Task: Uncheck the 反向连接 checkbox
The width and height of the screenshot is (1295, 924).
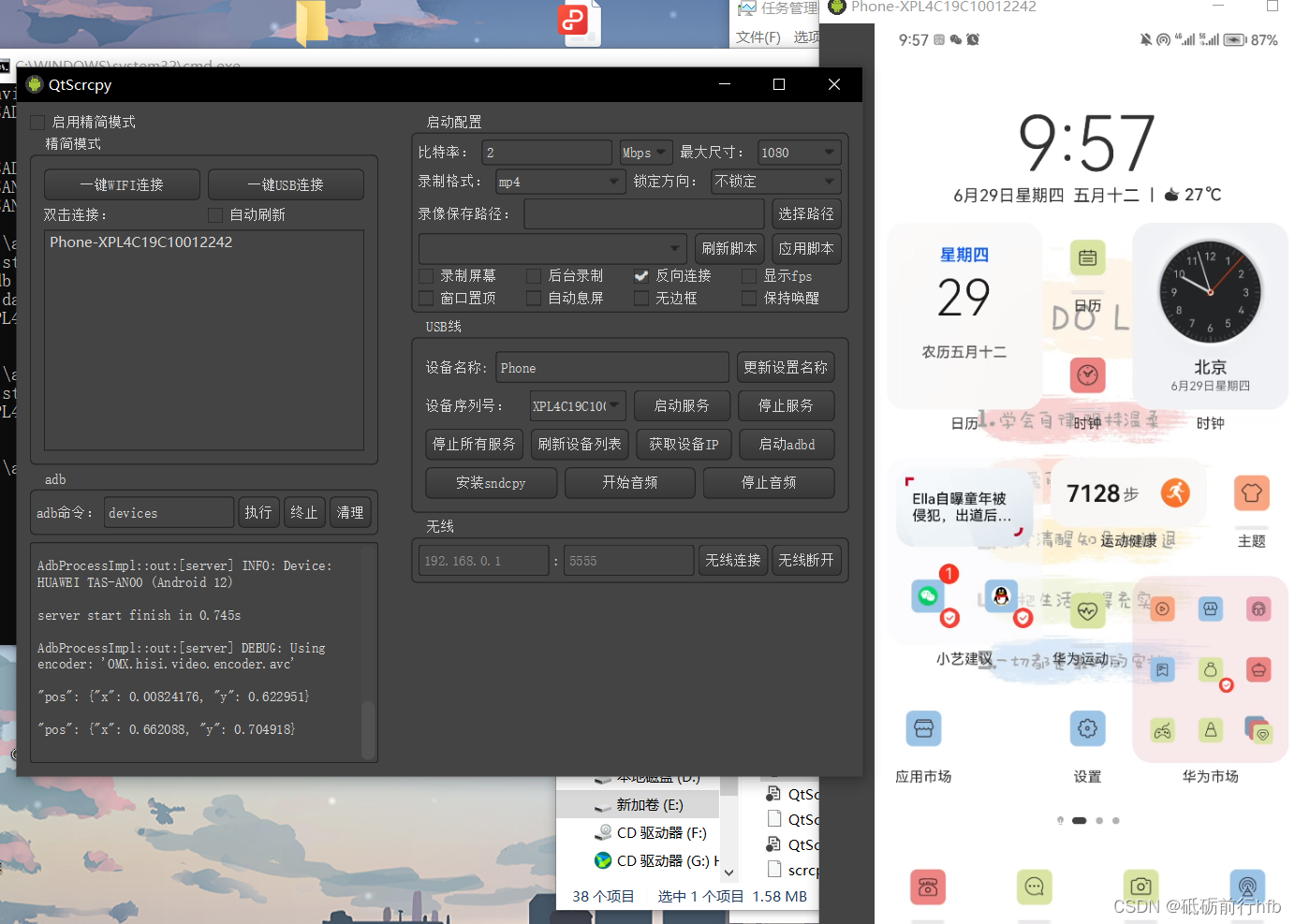Action: tap(641, 275)
